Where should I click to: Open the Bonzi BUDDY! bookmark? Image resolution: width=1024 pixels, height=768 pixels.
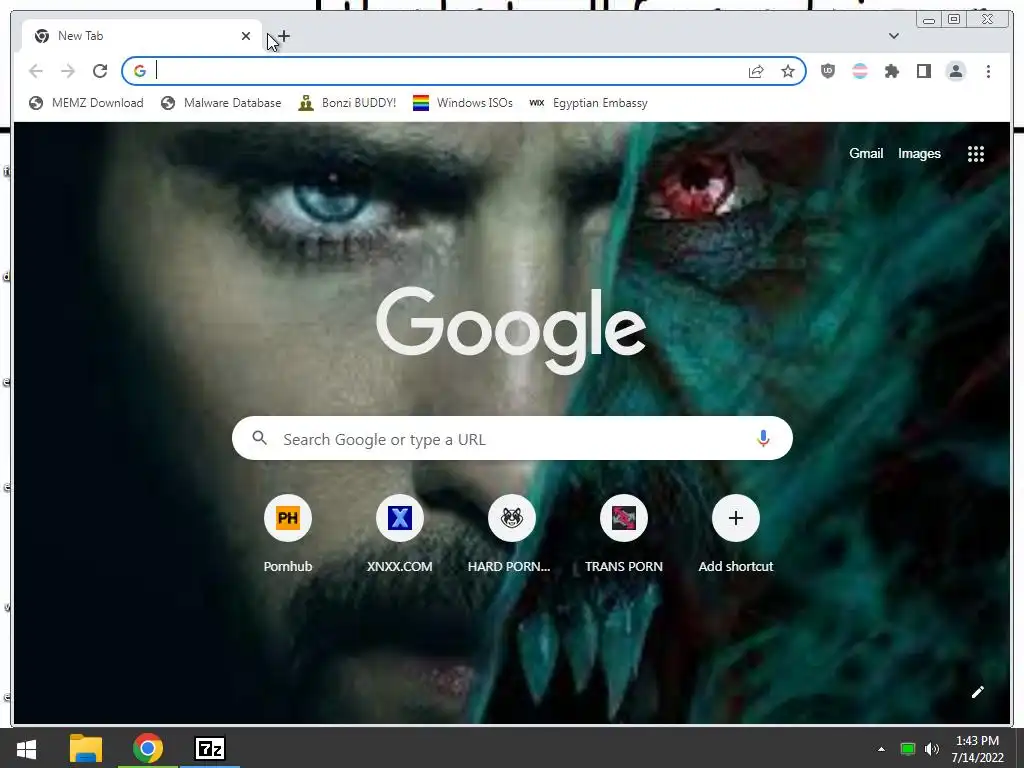pyautogui.click(x=347, y=103)
